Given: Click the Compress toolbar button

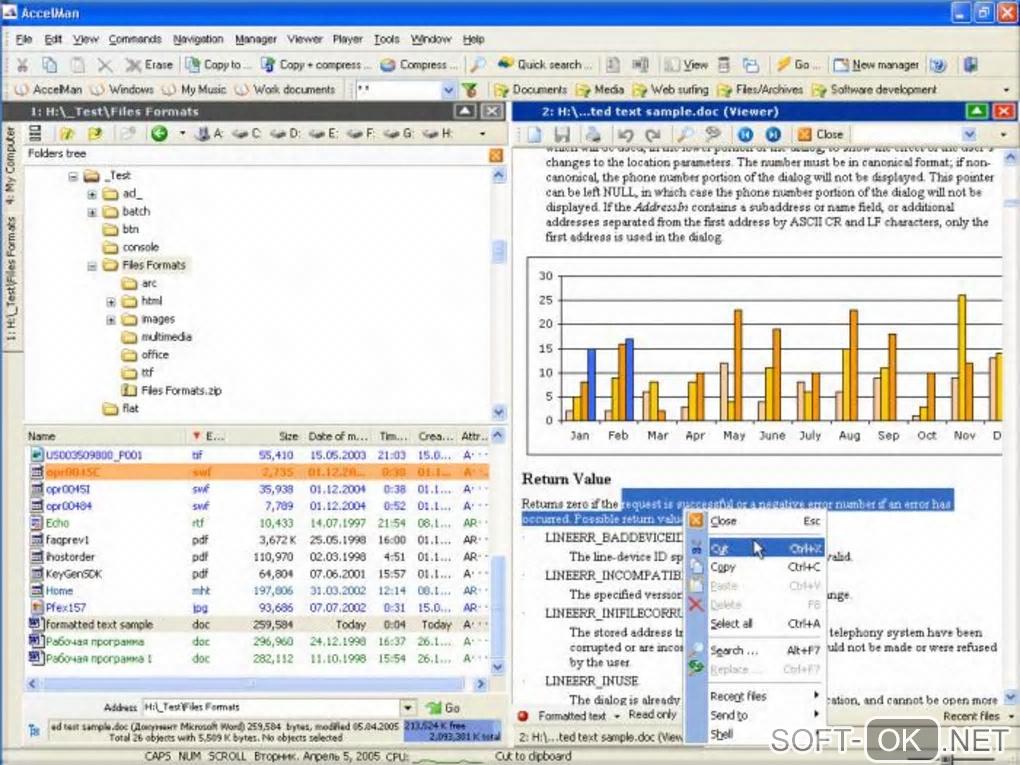Looking at the screenshot, I should [420, 64].
